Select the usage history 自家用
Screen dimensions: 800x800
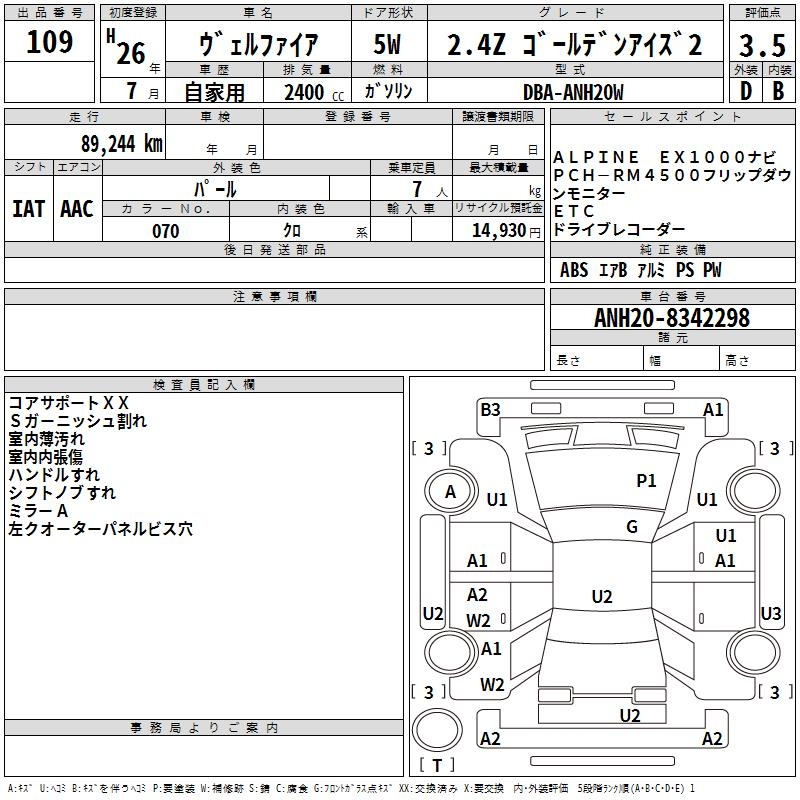[x=214, y=92]
